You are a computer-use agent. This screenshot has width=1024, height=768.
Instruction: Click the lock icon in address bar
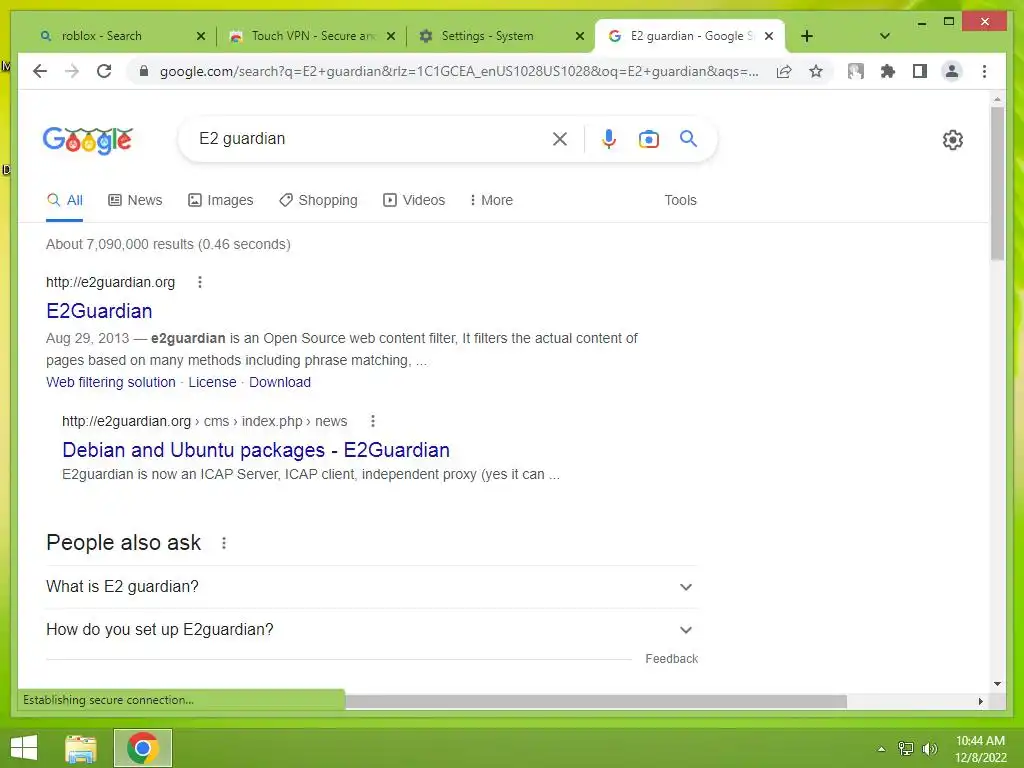coord(144,71)
